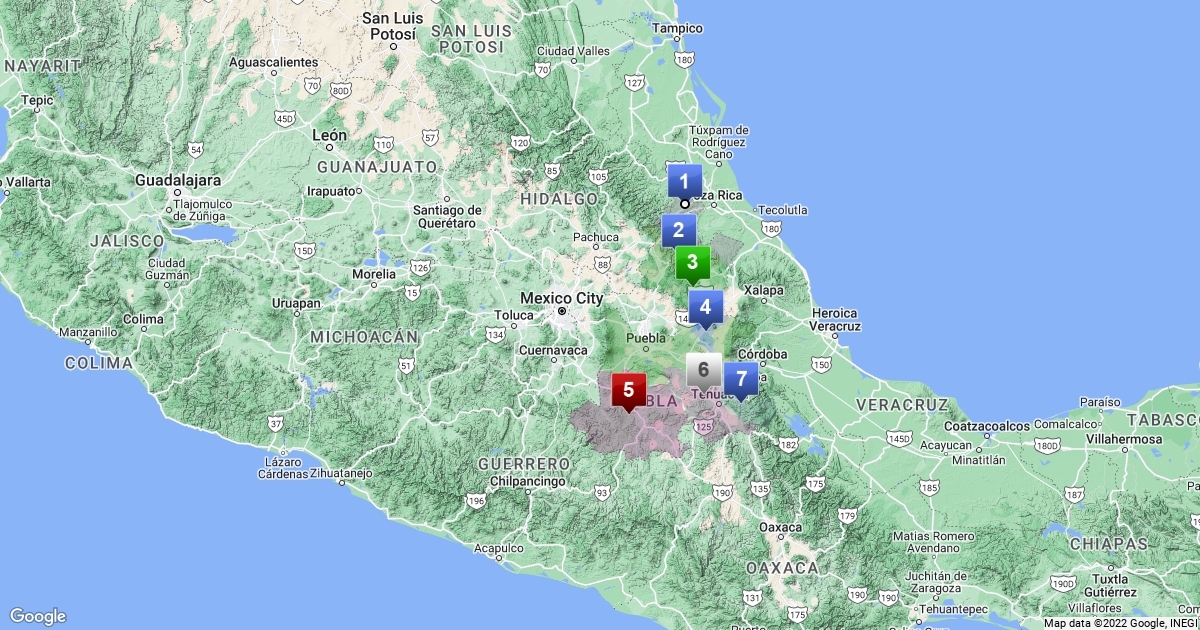This screenshot has height=630, width=1200.
Task: Click the blue map marker numbered 1
Action: click(x=684, y=182)
